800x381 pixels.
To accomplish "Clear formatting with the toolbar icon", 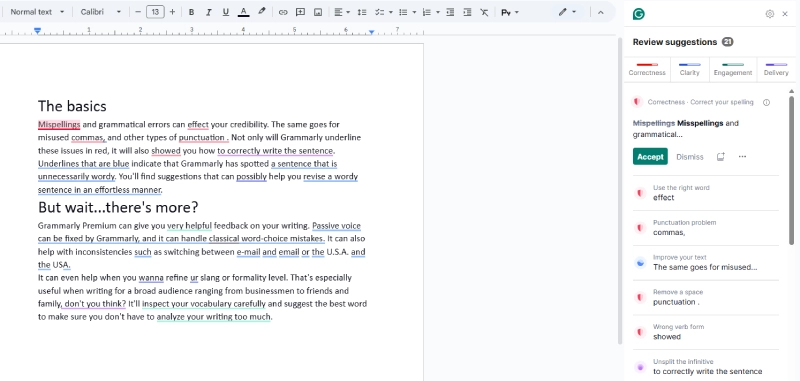I will 484,12.
